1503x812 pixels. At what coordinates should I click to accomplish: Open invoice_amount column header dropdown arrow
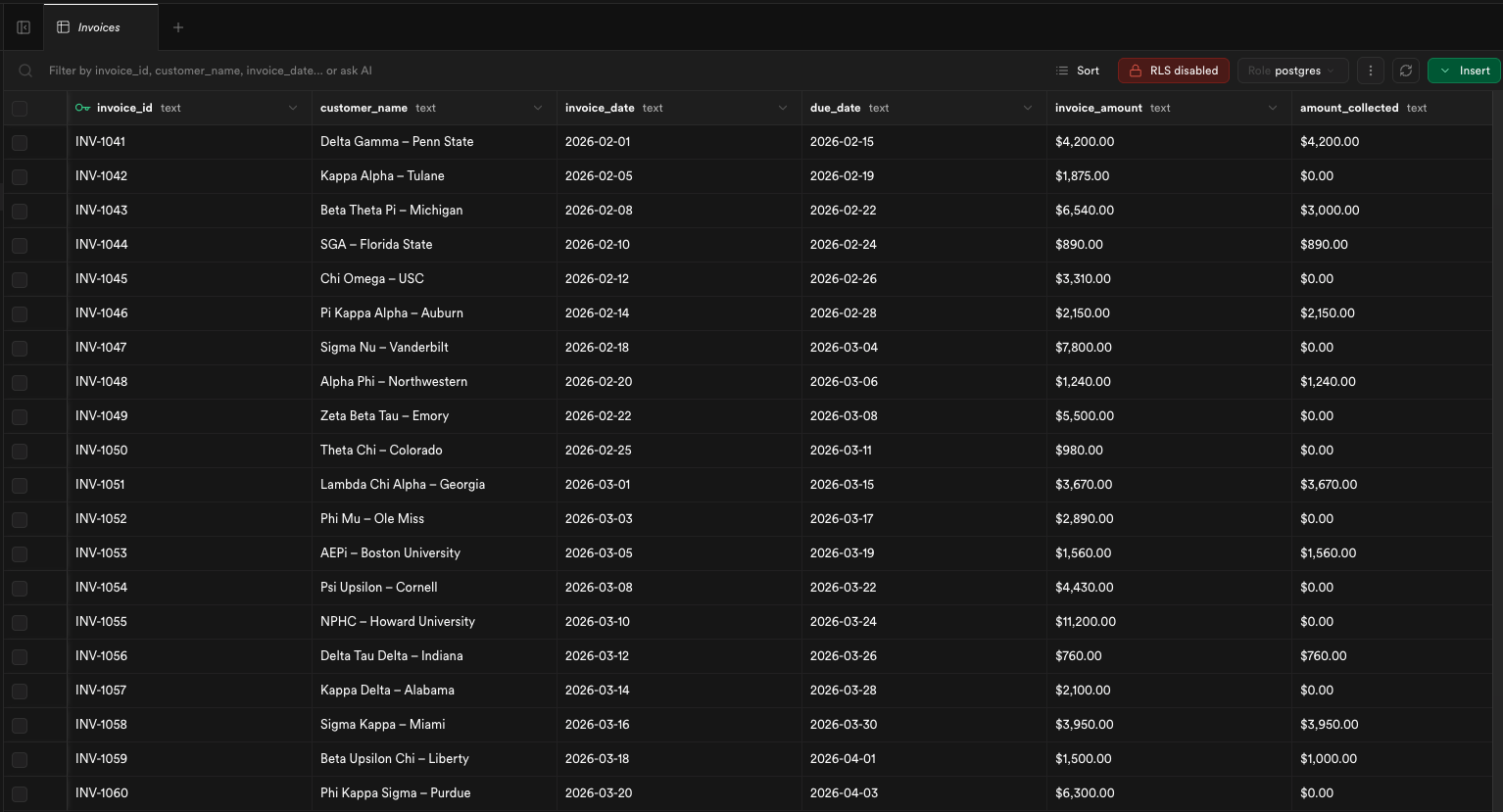[1273, 108]
